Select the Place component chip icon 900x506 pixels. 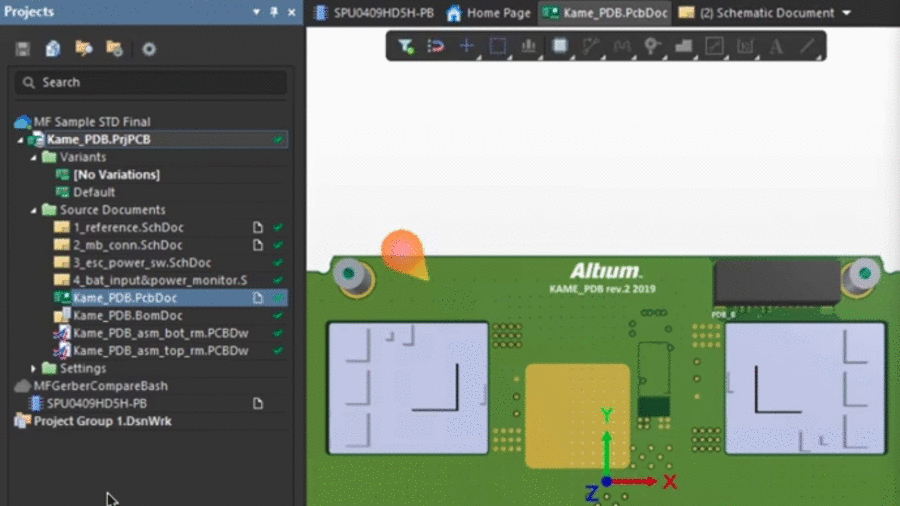(x=560, y=46)
